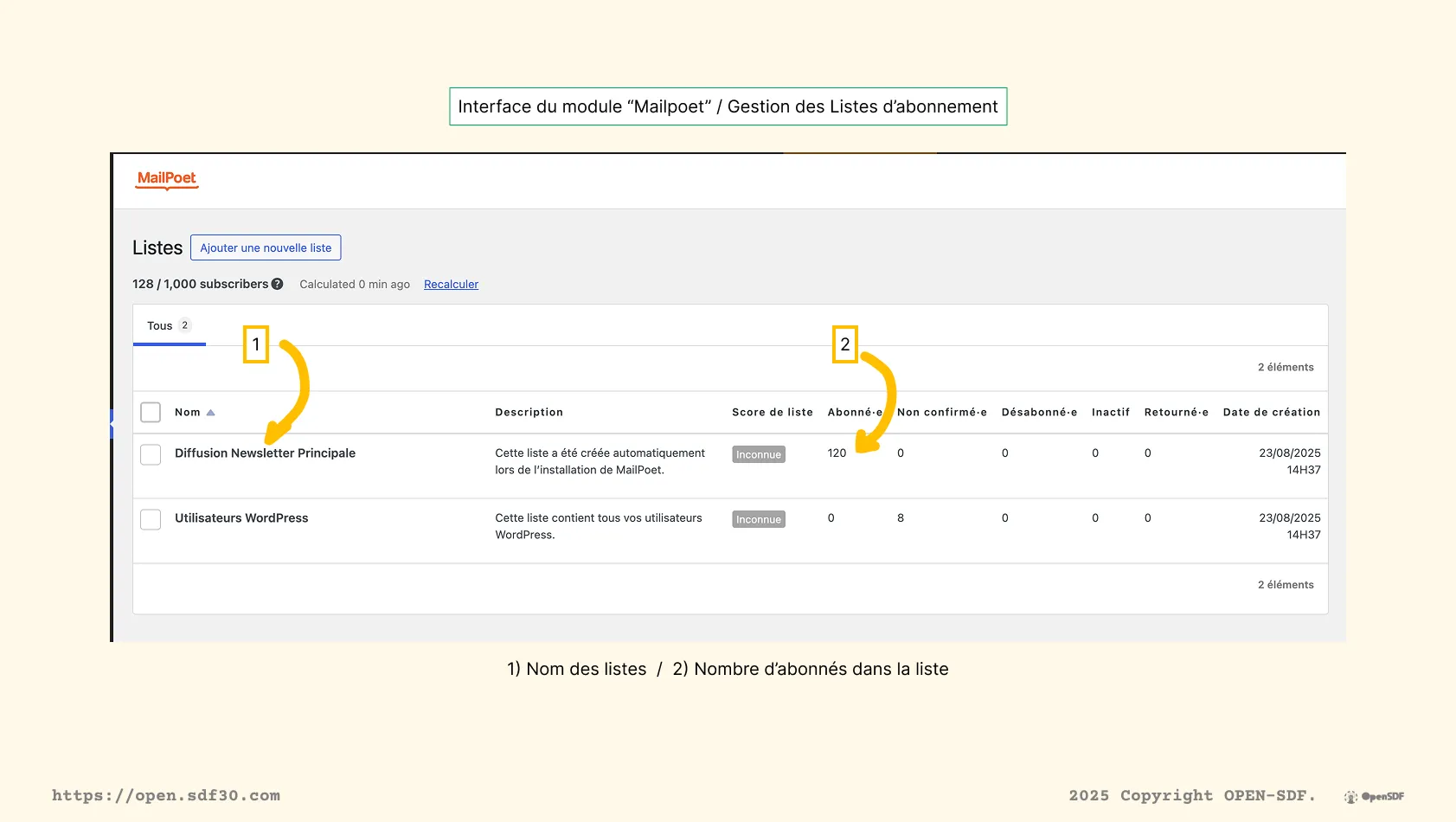Click the subscribers help question mark icon
Viewport: 1456px width, 822px height.
click(277, 284)
